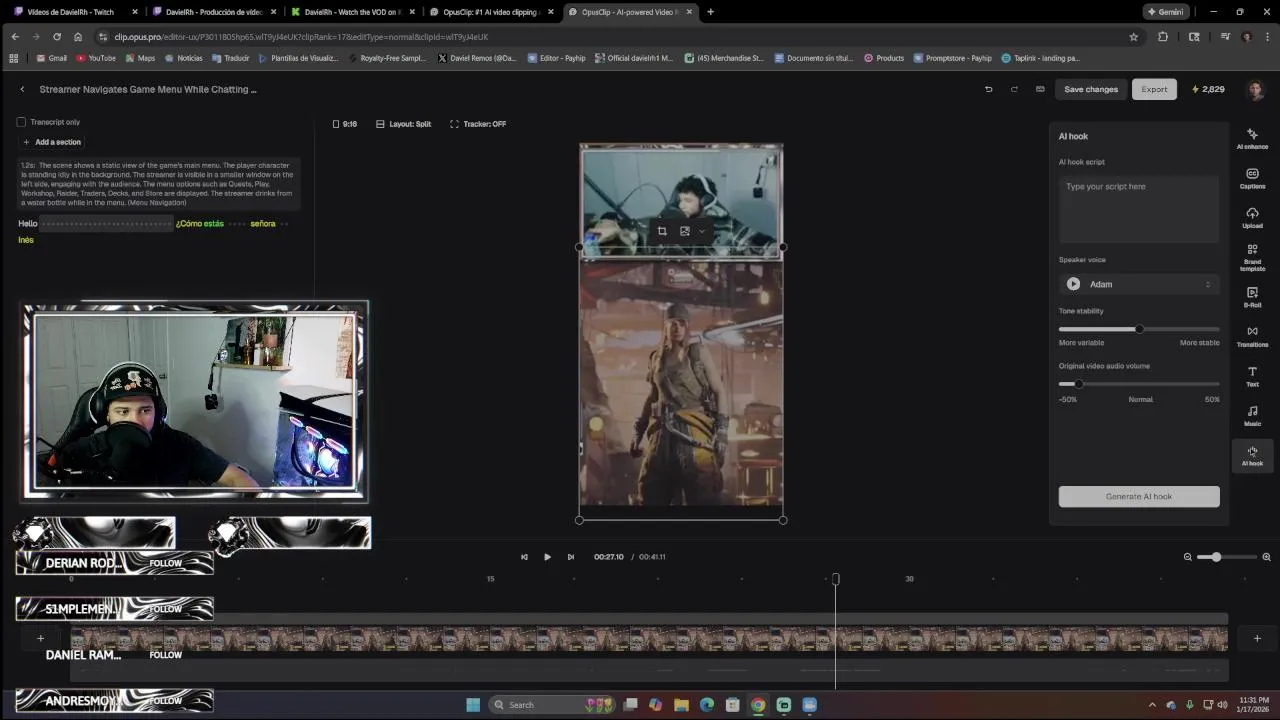This screenshot has width=1280, height=720.
Task: Bookmark this page with the star
Action: tap(1133, 37)
